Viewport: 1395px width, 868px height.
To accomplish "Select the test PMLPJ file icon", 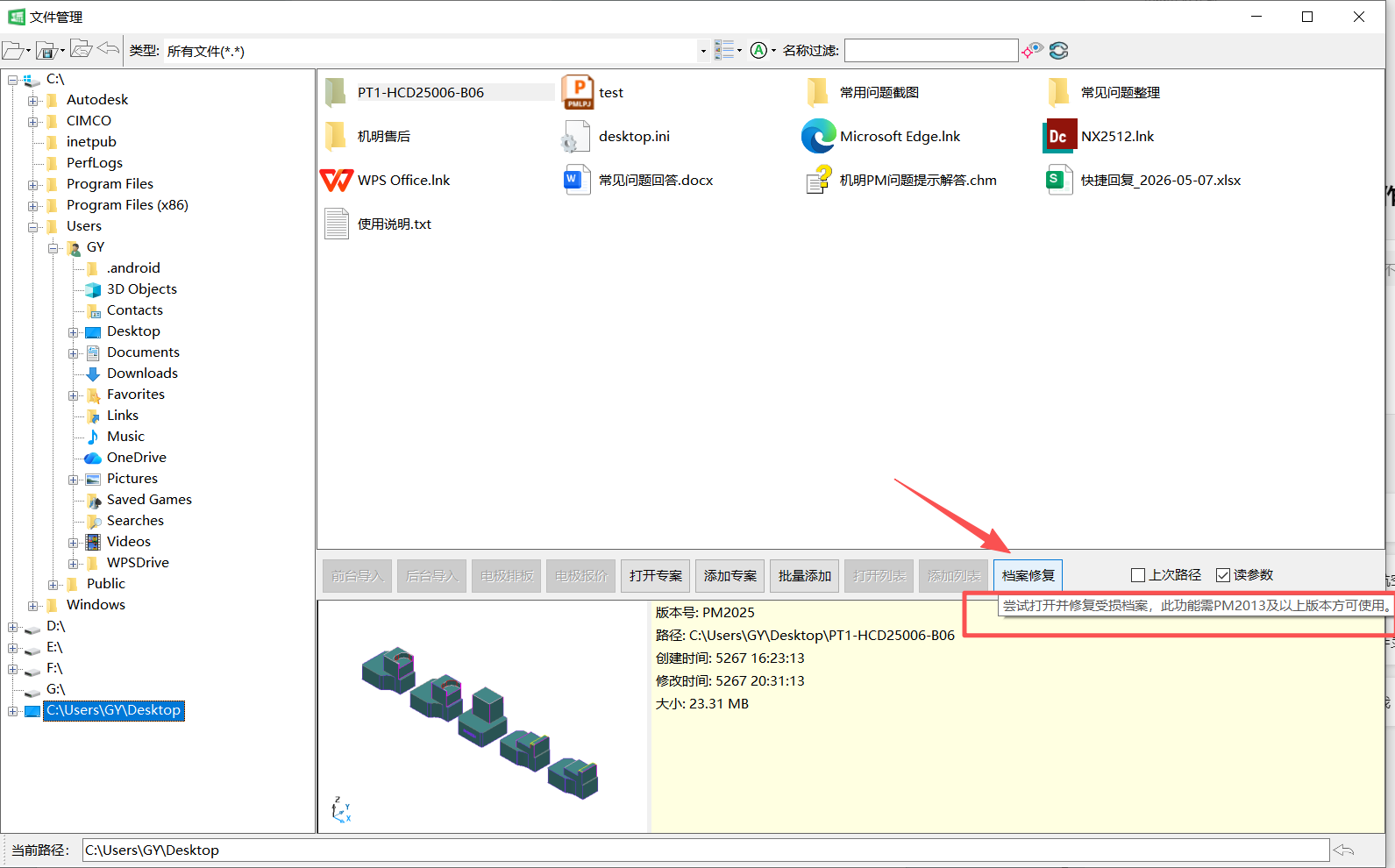I will coord(577,92).
